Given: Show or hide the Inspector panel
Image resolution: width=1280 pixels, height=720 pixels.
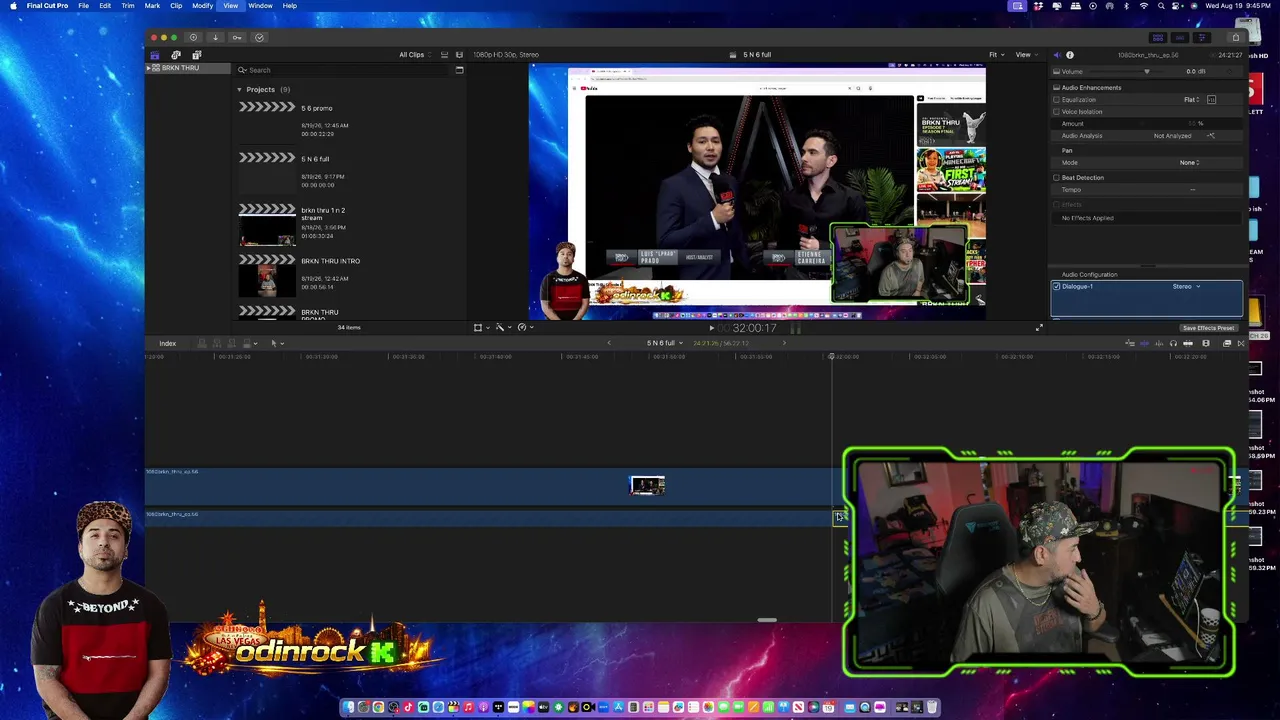Looking at the screenshot, I should tap(1202, 38).
